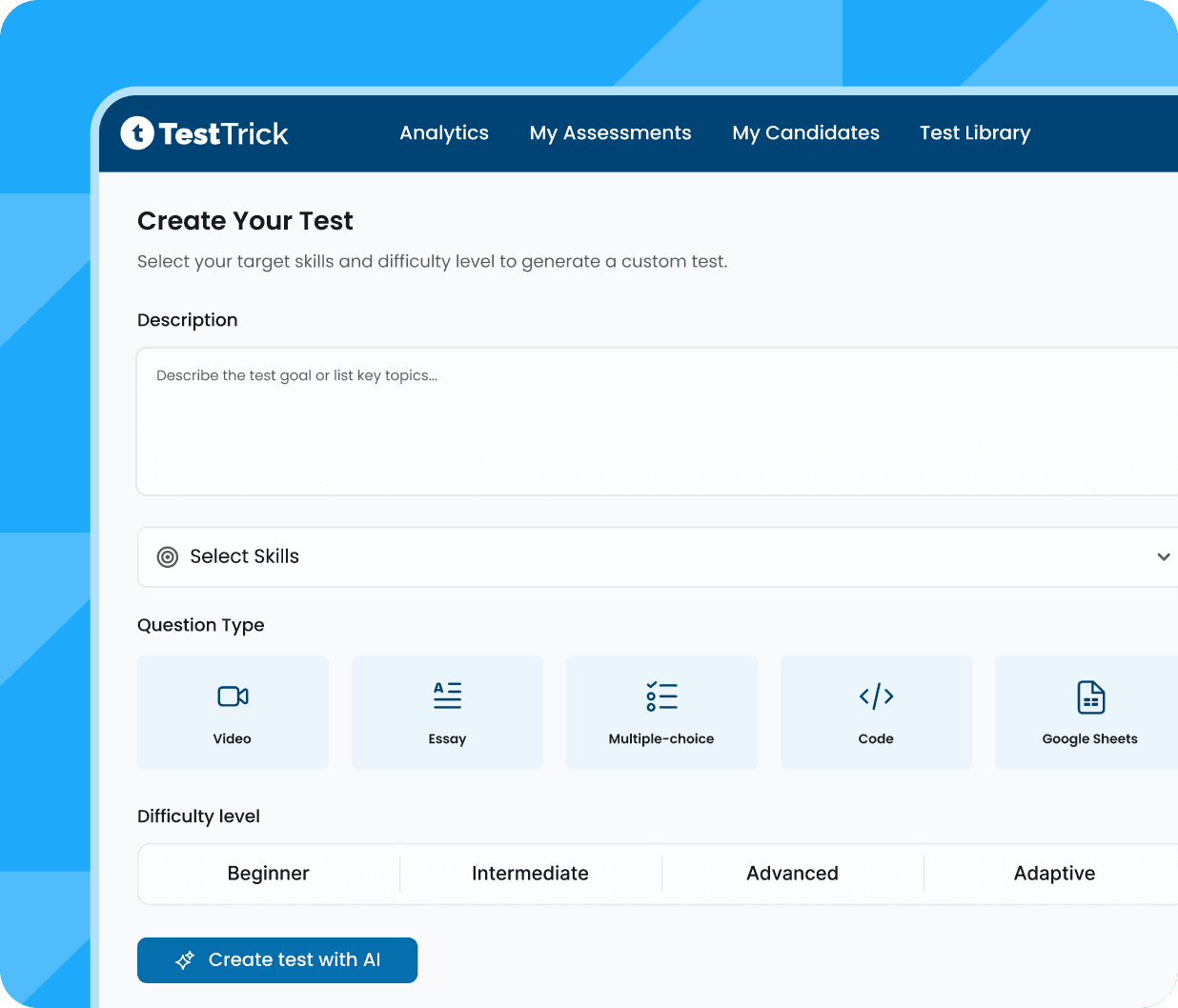1178x1008 pixels.
Task: Choose the Essay question type label
Action: tap(447, 739)
